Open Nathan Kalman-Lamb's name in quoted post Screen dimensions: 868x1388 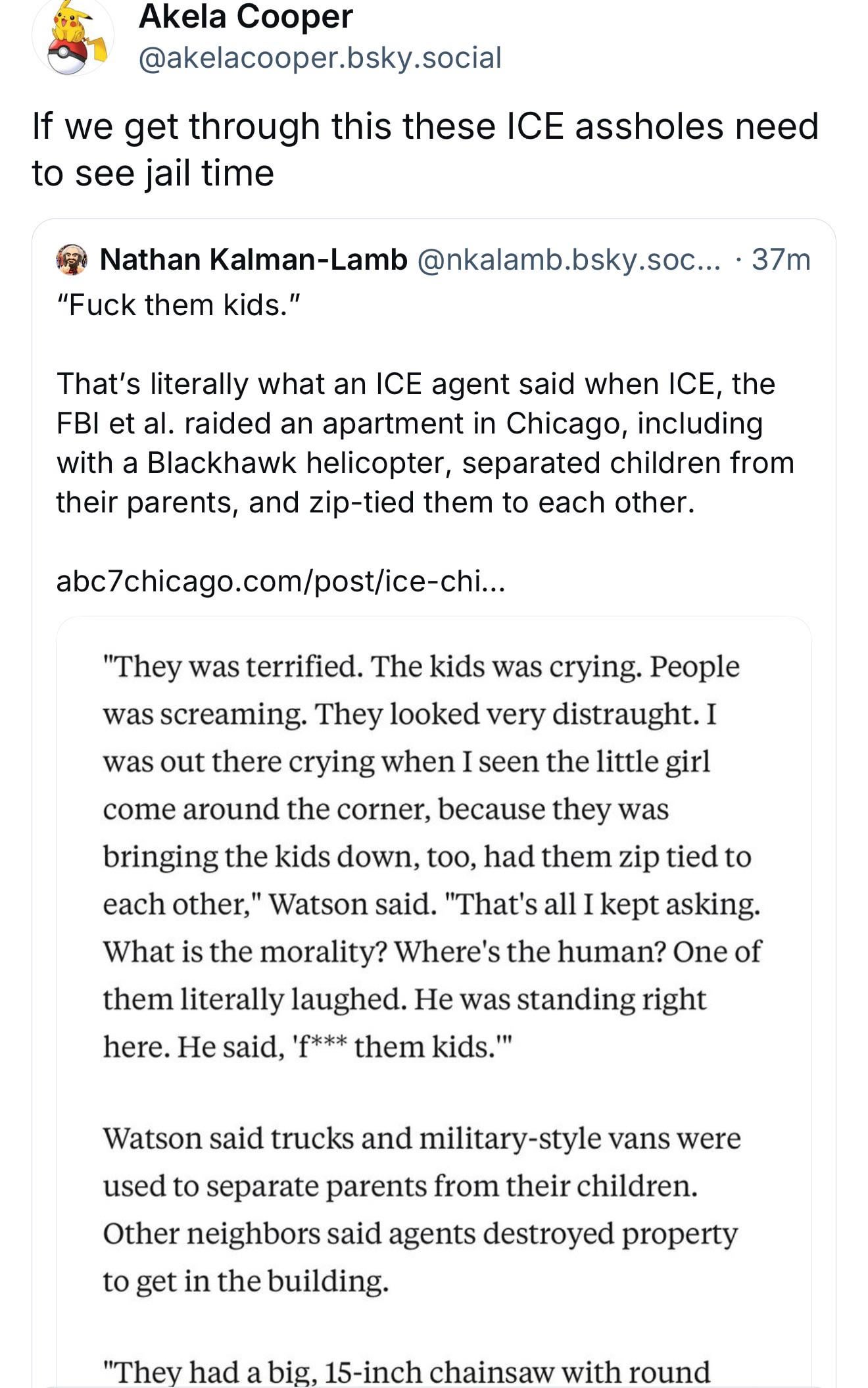pos(253,260)
